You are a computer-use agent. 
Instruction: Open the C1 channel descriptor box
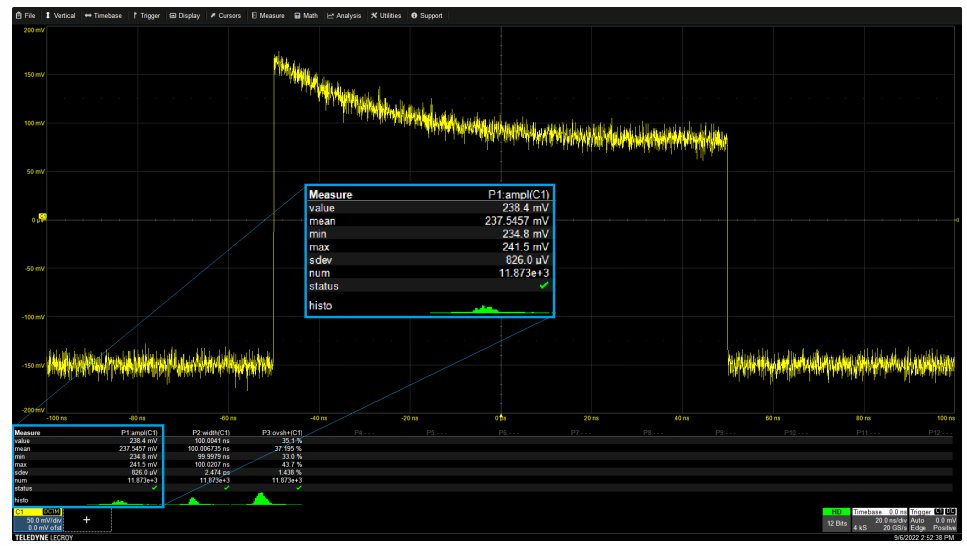point(38,519)
